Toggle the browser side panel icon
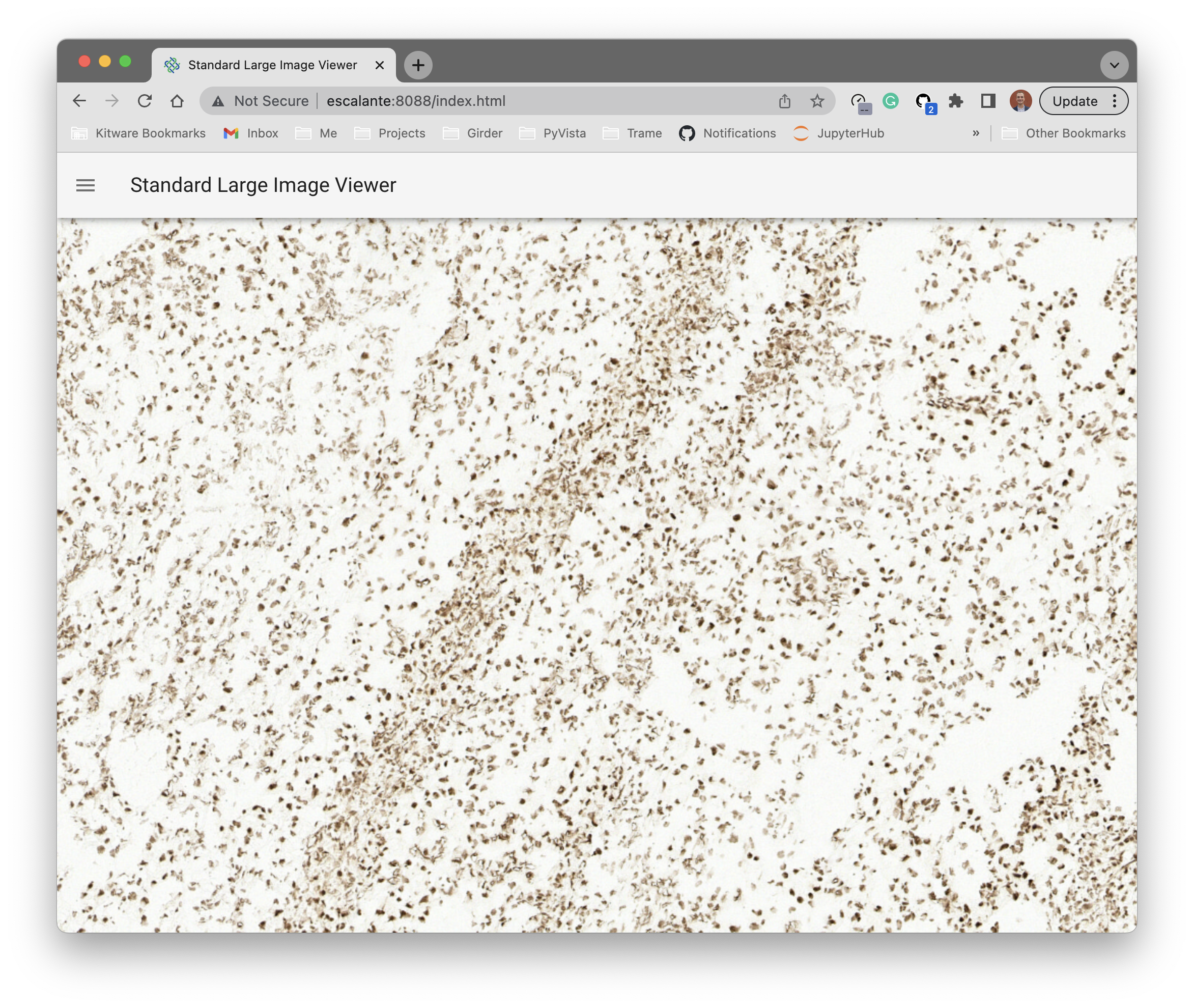 point(988,101)
